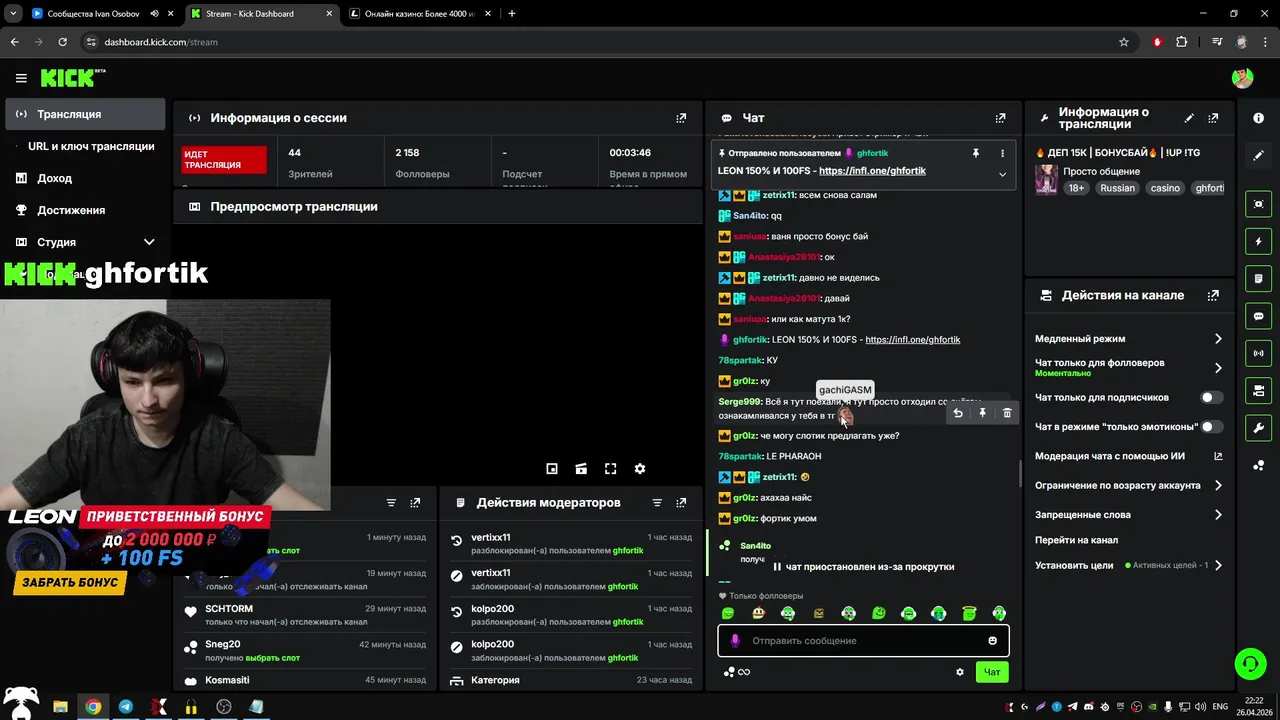Bookmark this page with the star icon
Viewport: 1280px width, 720px height.
[x=1124, y=42]
